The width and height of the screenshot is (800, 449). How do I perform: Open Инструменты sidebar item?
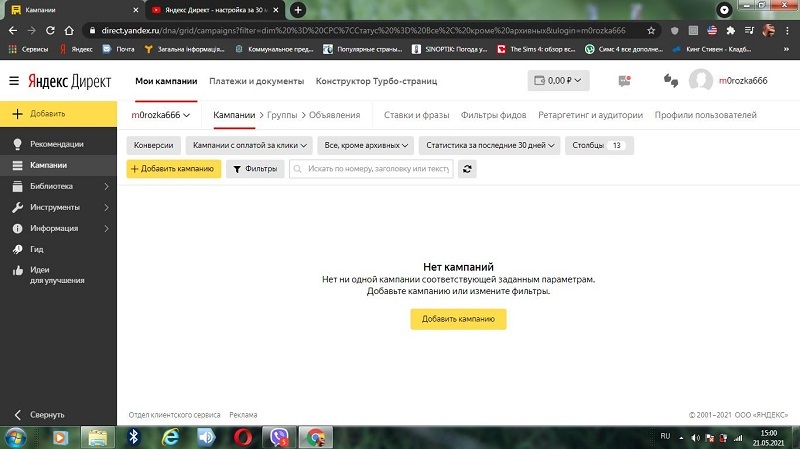(x=55, y=207)
